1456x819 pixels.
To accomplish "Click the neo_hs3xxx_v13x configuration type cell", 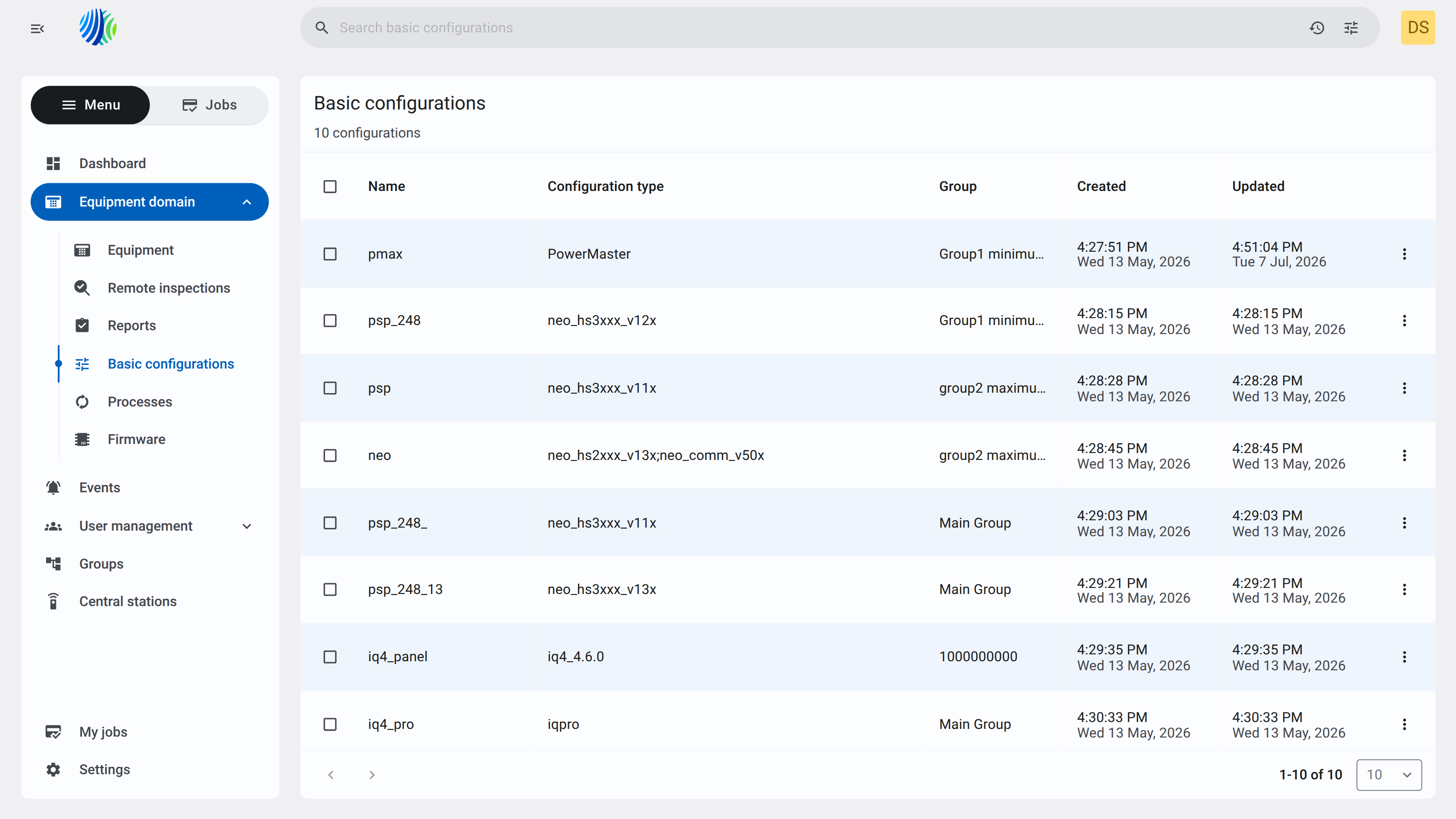I will click(602, 590).
